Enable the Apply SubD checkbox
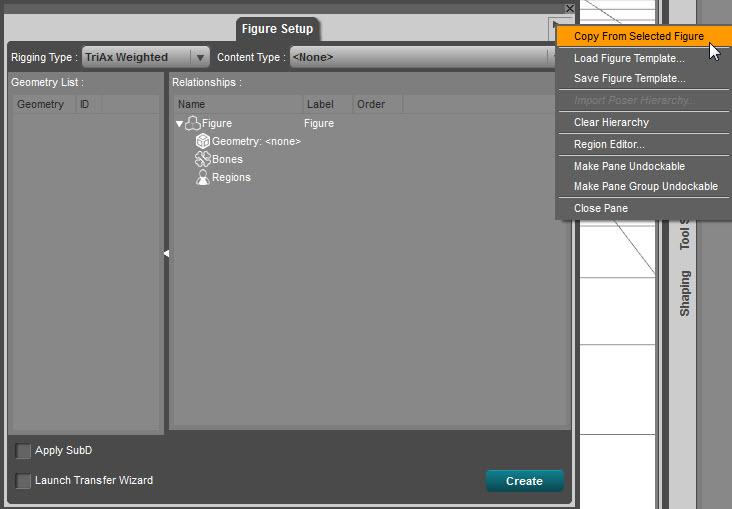This screenshot has width=732, height=509. click(23, 451)
